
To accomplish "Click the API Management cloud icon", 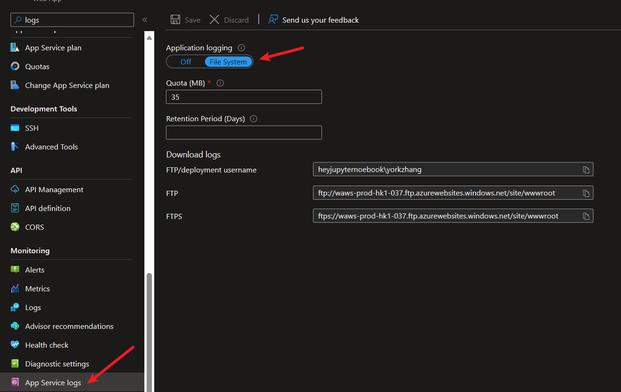I will (15, 189).
